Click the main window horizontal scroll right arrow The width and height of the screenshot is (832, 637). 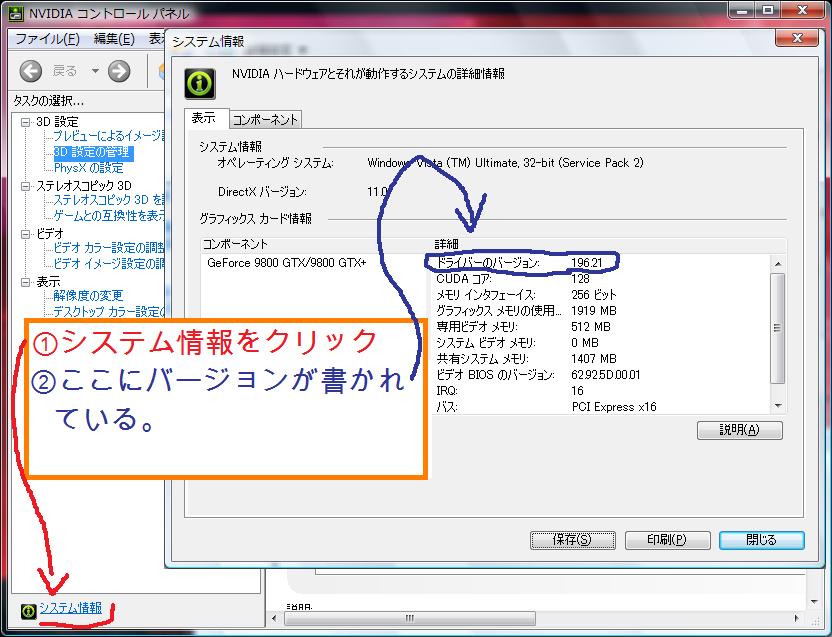pyautogui.click(x=796, y=618)
